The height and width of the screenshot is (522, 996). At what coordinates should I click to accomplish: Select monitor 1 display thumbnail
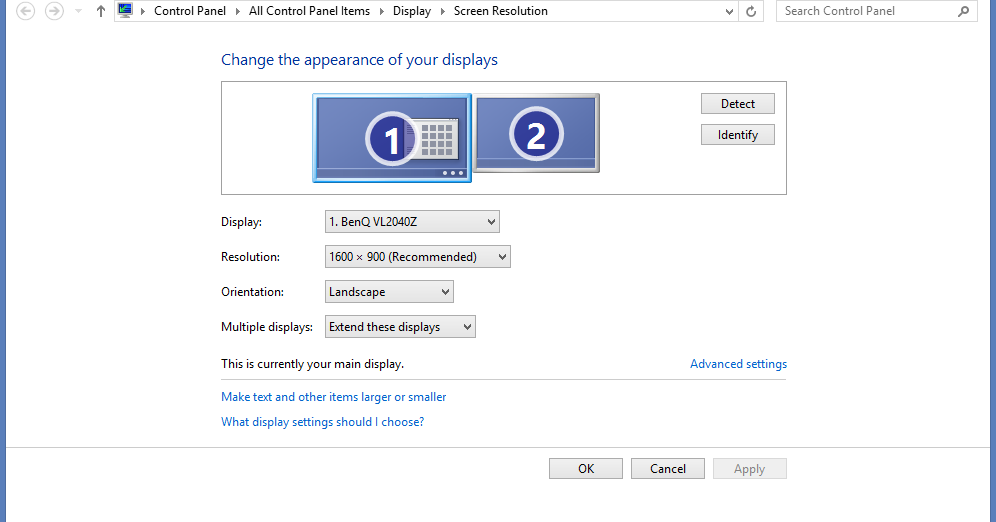pos(392,138)
